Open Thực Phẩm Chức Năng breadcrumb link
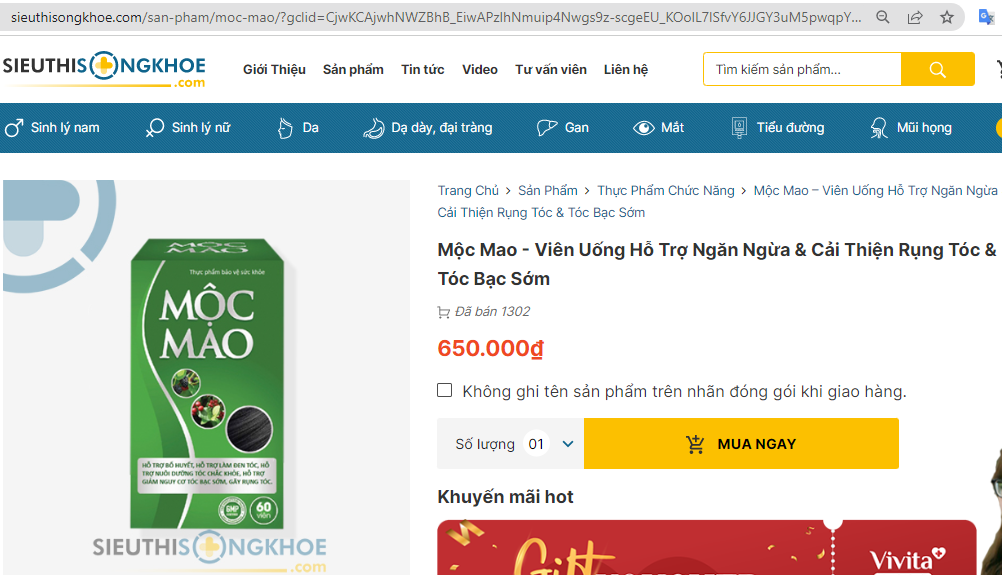Viewport: 1002px width, 575px height. [665, 190]
